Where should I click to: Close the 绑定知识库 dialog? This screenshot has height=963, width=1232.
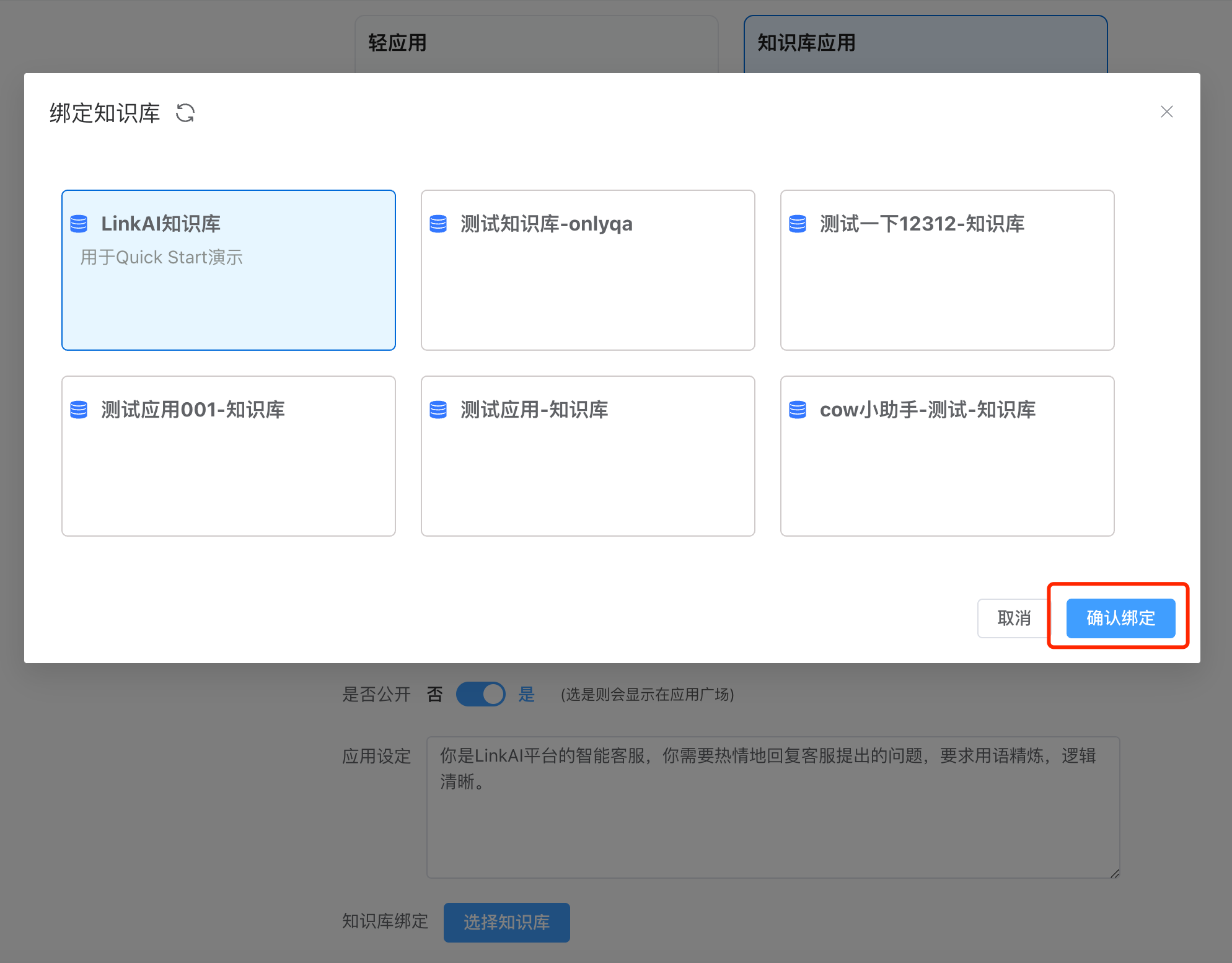click(1166, 112)
